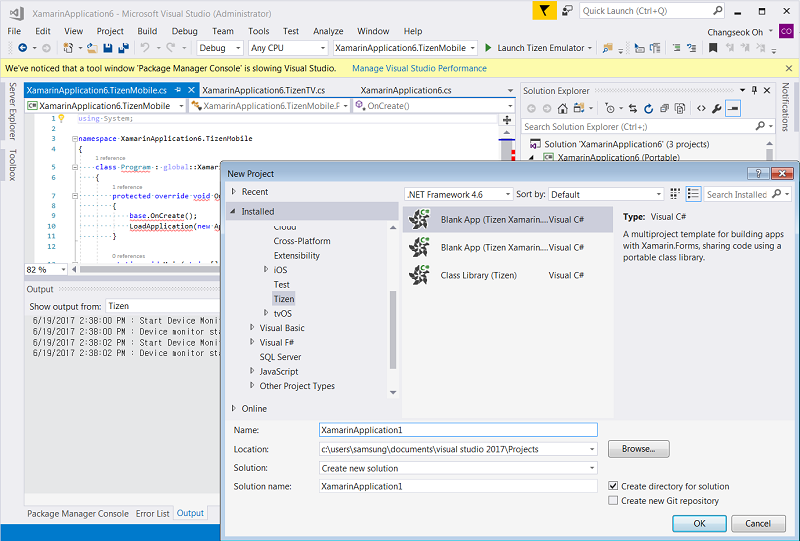
Task: Click the Save All toolbar icon
Action: point(121,48)
